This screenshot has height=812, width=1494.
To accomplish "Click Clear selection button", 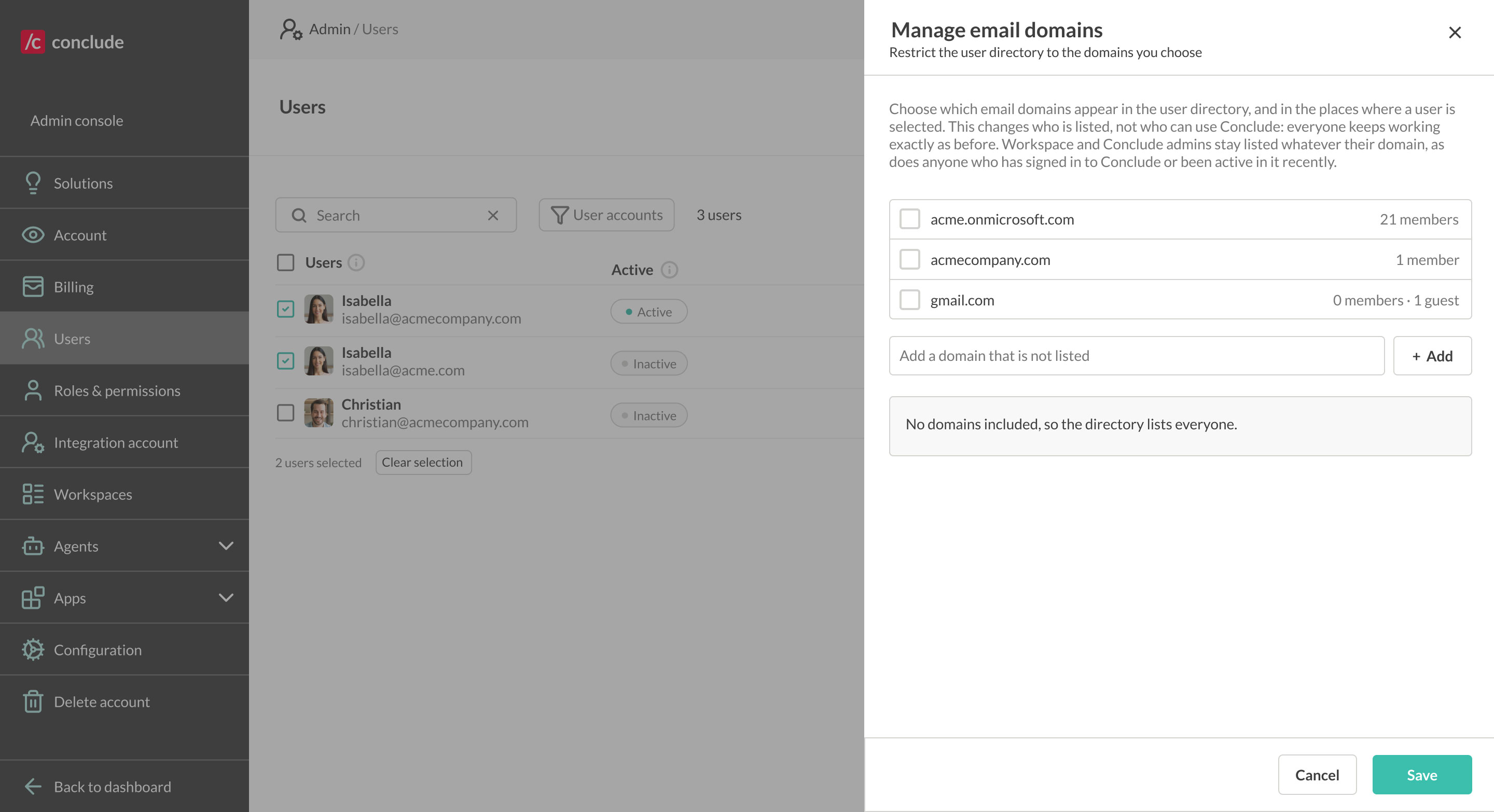I will pos(423,463).
